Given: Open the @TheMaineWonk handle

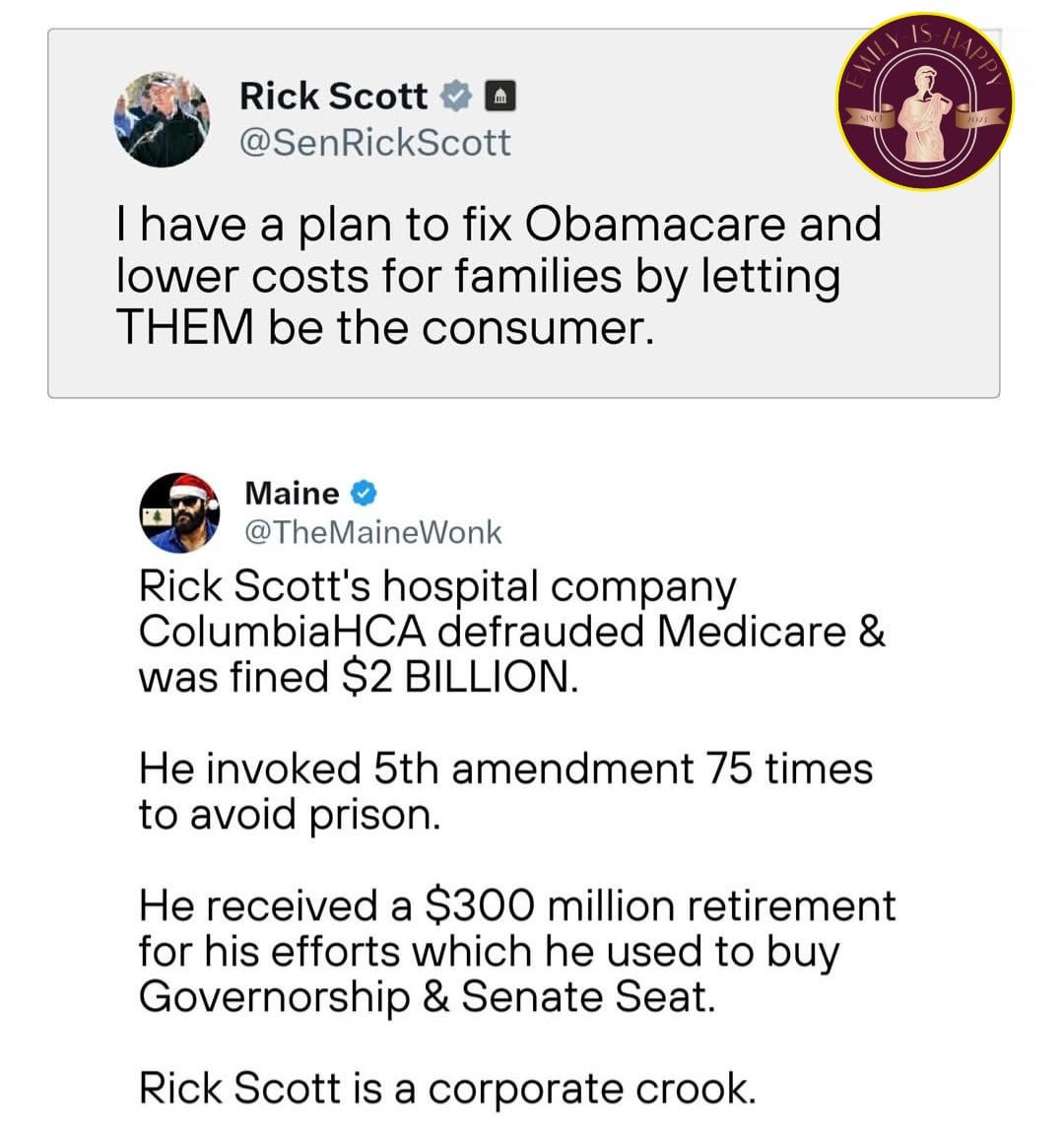Looking at the screenshot, I should [x=372, y=532].
